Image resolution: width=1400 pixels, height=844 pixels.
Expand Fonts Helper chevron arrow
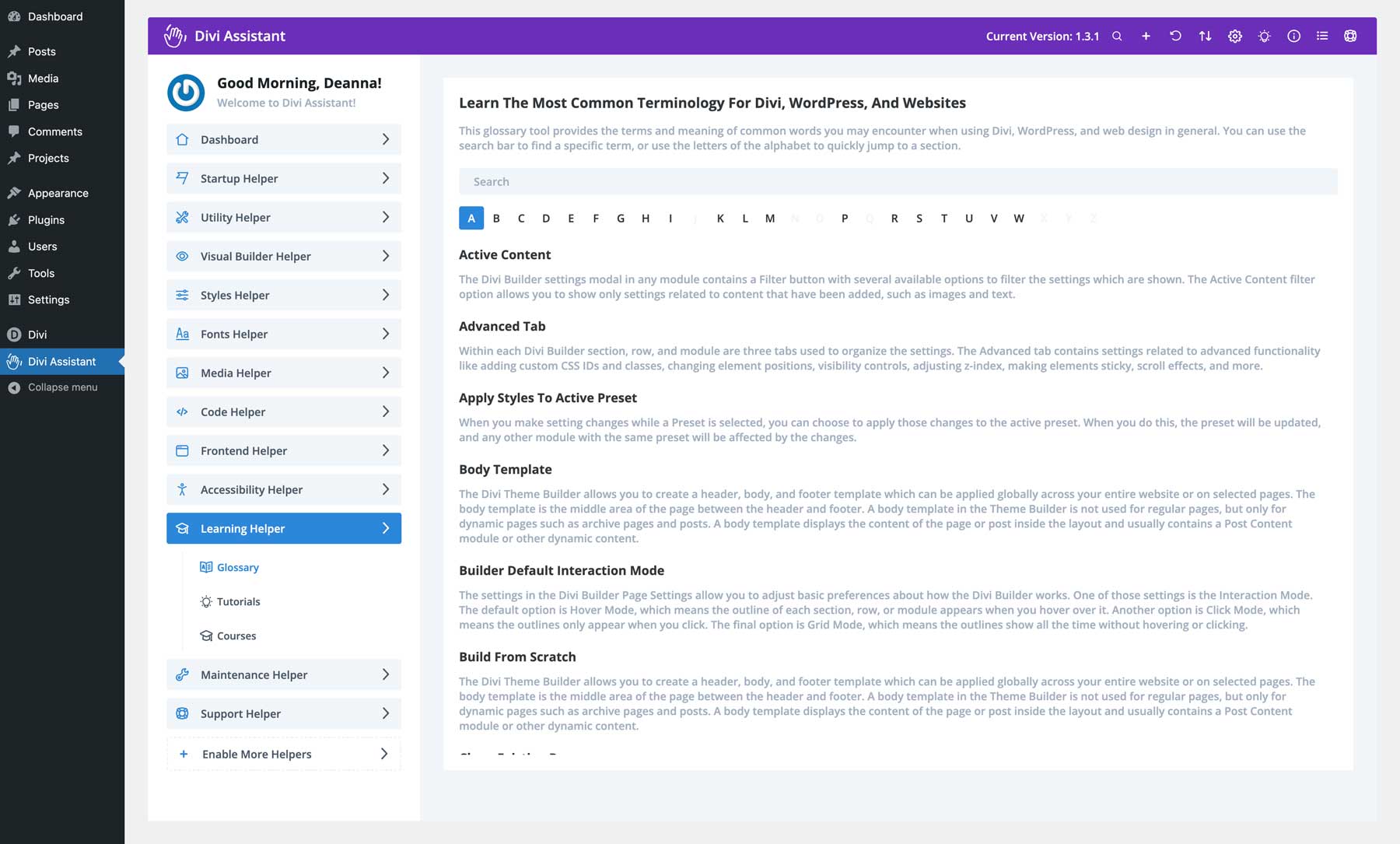[386, 334]
